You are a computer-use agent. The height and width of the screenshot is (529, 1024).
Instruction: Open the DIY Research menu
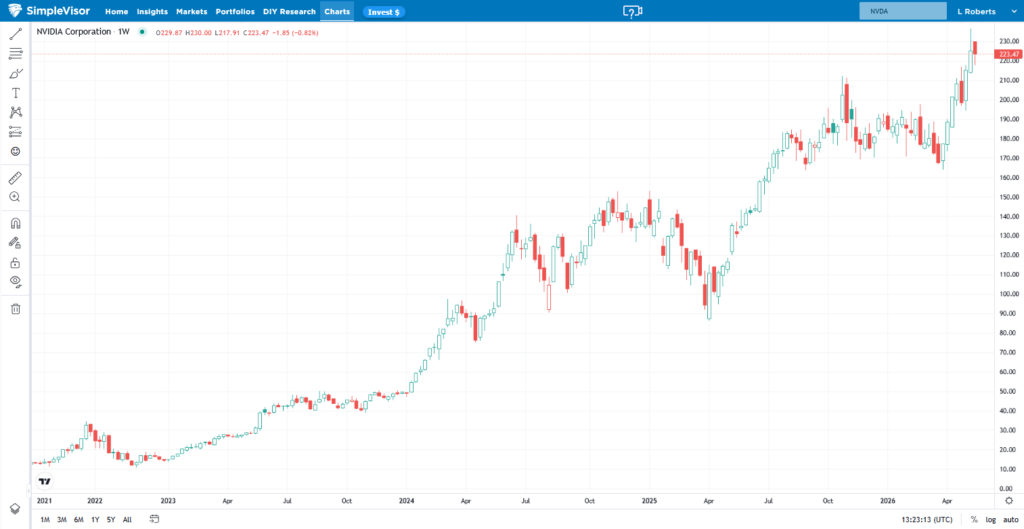coord(289,12)
